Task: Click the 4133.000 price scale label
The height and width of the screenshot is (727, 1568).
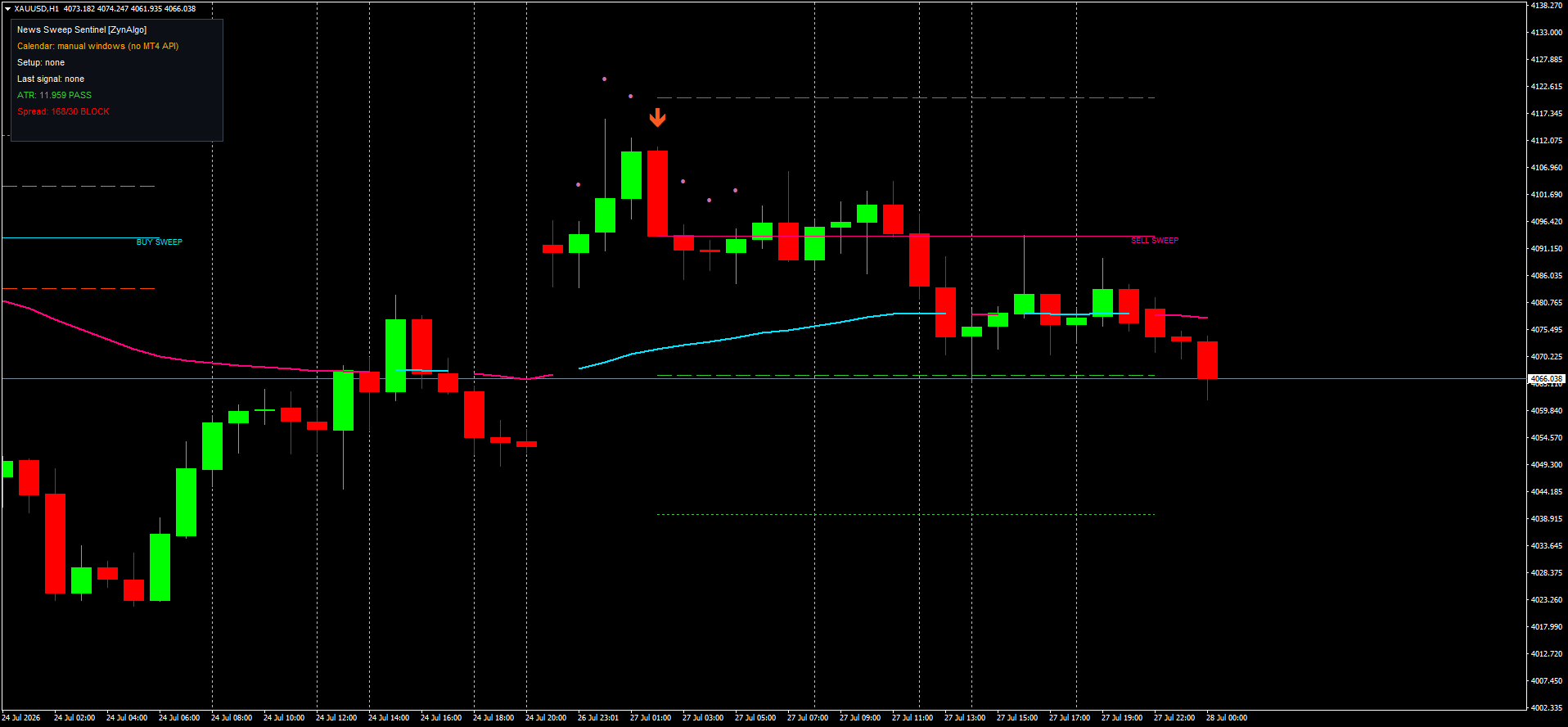Action: (x=1547, y=33)
